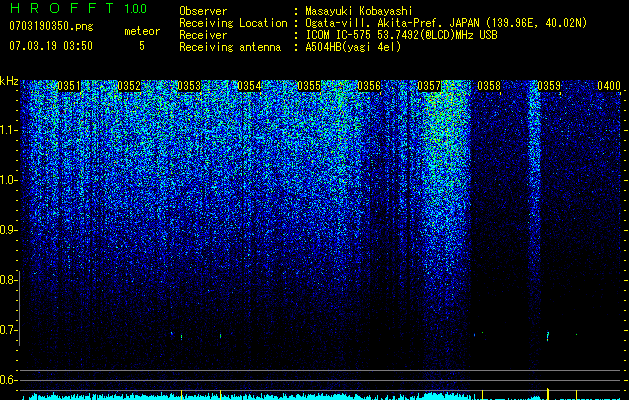Viewport: 629px width, 400px height.
Task: Click the 0353 time marker
Action: (x=189, y=86)
